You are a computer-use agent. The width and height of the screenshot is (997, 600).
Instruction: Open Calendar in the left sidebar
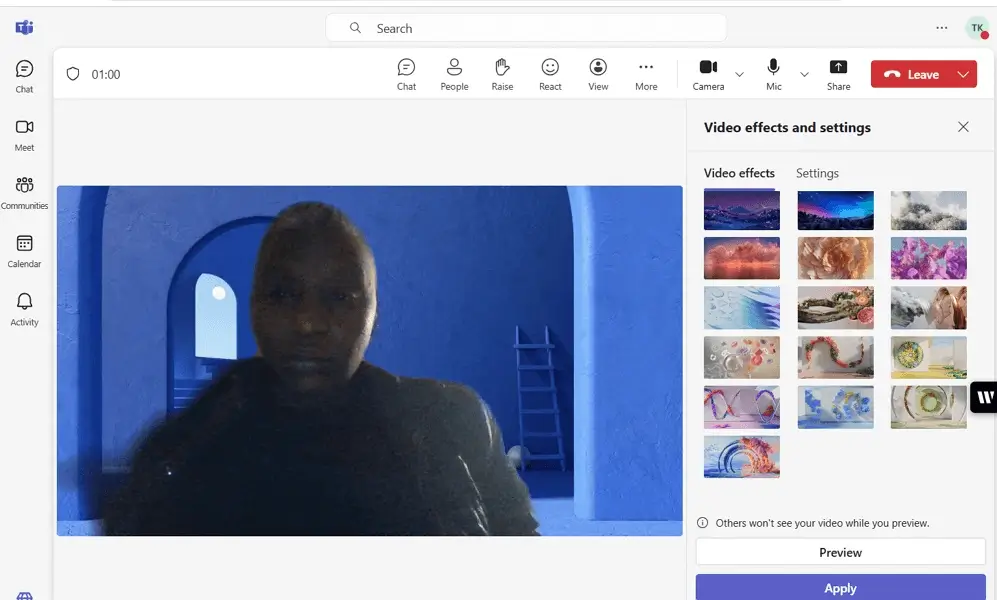coord(24,250)
